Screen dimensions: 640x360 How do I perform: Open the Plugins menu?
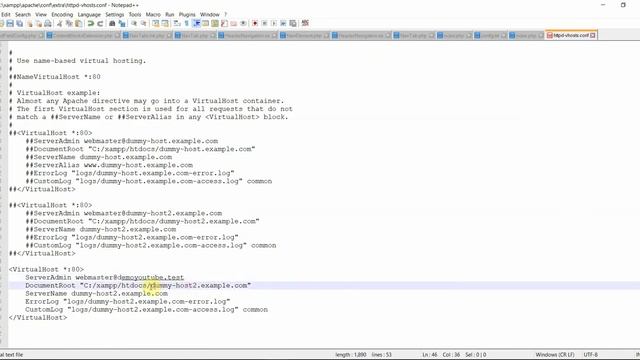click(x=187, y=14)
